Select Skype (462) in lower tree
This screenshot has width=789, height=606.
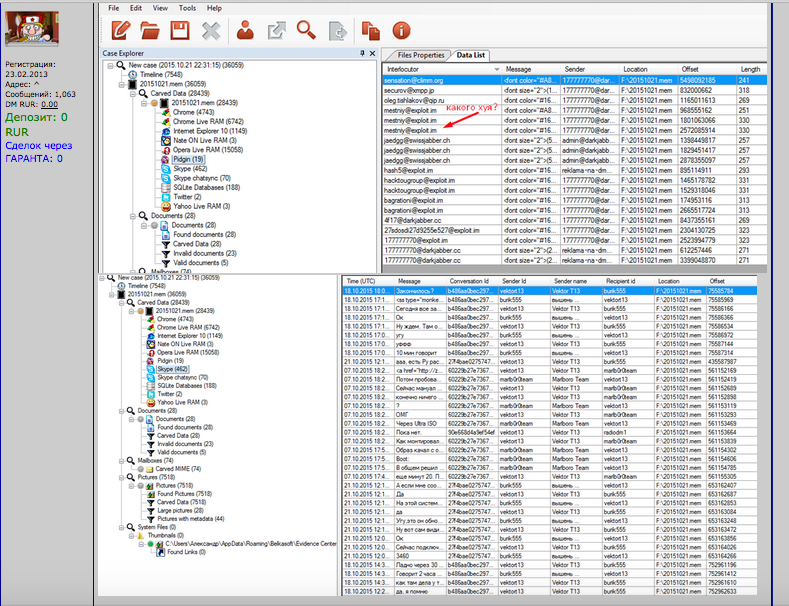[172, 369]
